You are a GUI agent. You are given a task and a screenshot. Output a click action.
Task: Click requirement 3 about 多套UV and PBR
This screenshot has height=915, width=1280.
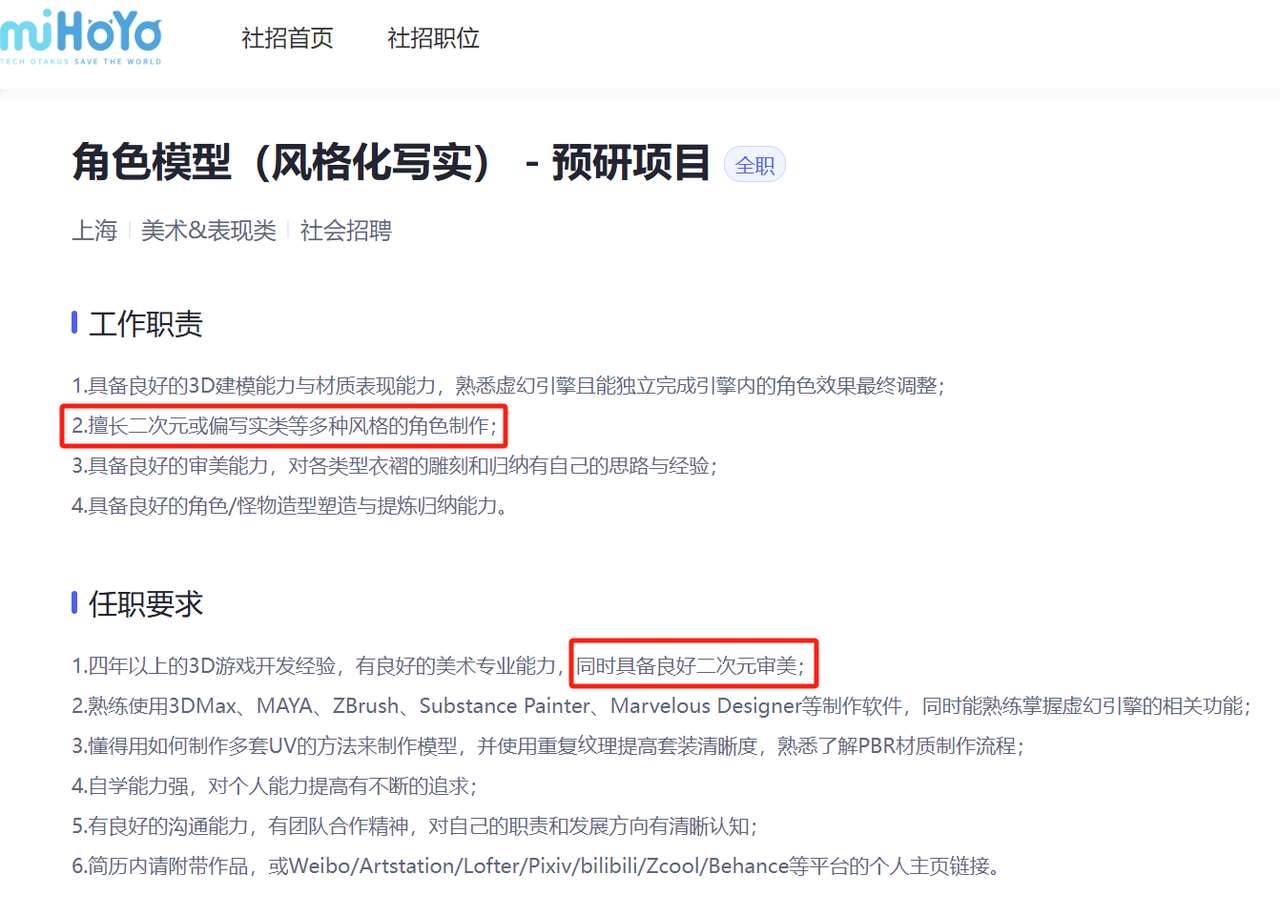[548, 746]
